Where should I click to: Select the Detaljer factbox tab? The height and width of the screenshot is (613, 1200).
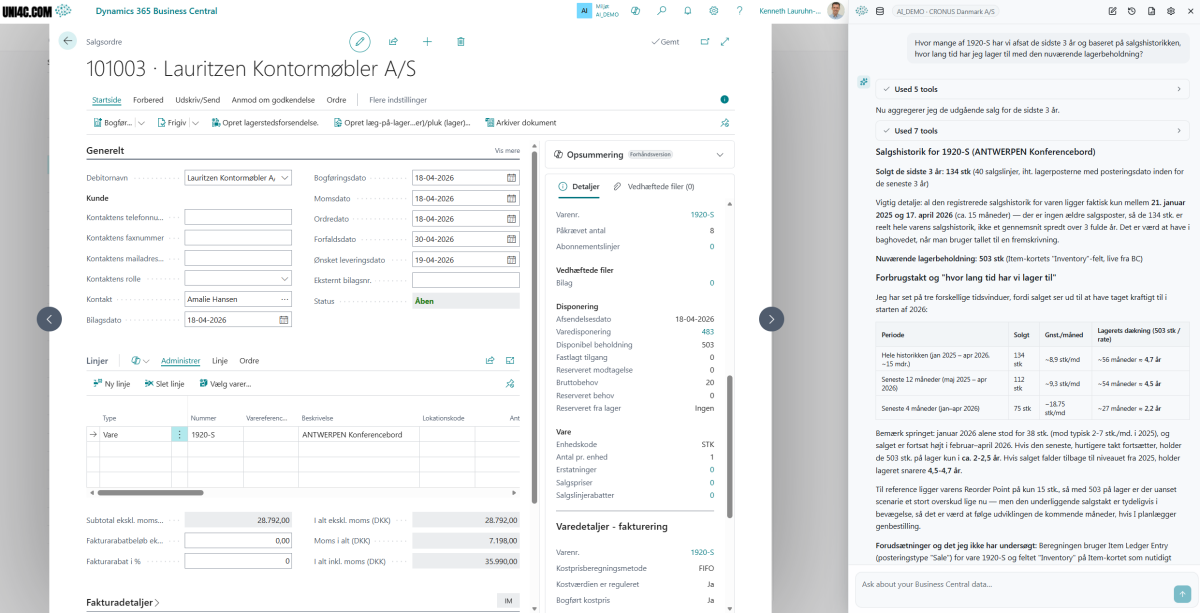[579, 186]
